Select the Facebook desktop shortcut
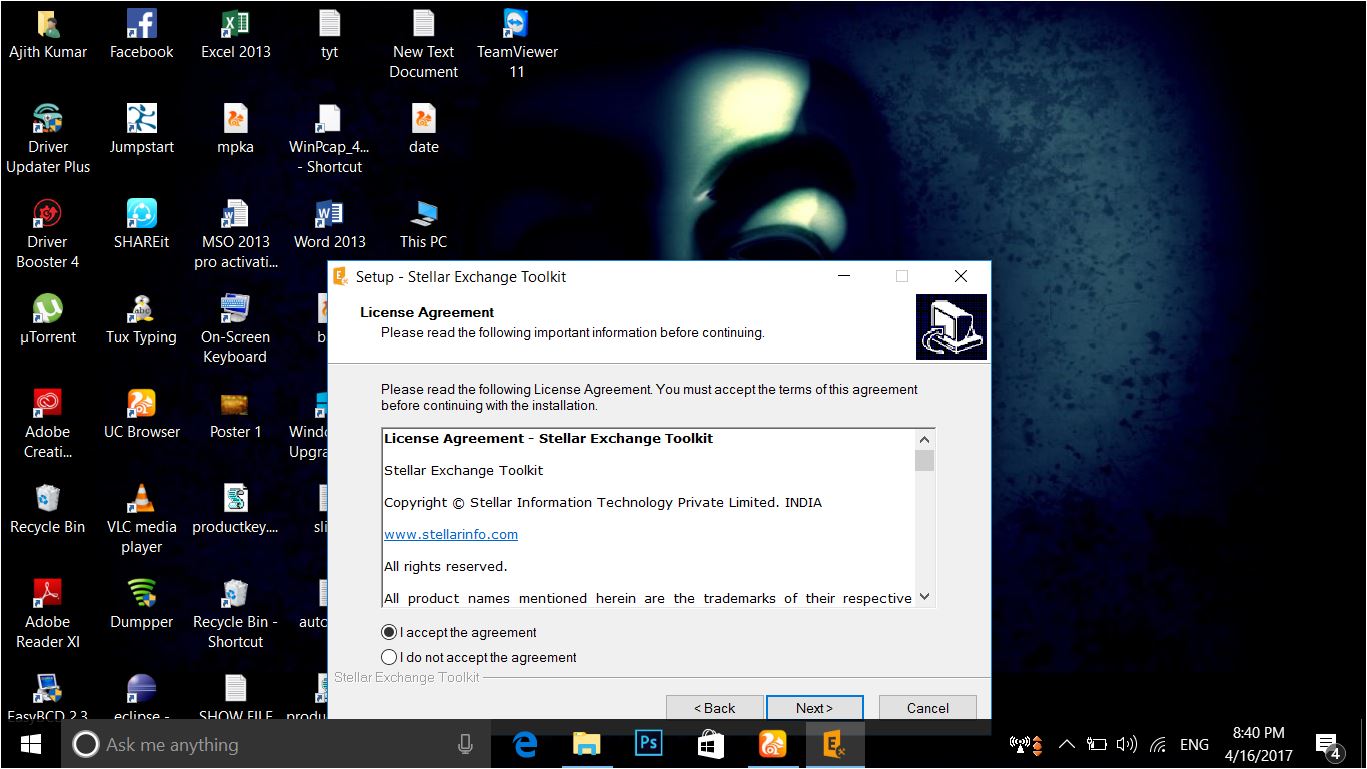Image resolution: width=1367 pixels, height=769 pixels. 141,35
